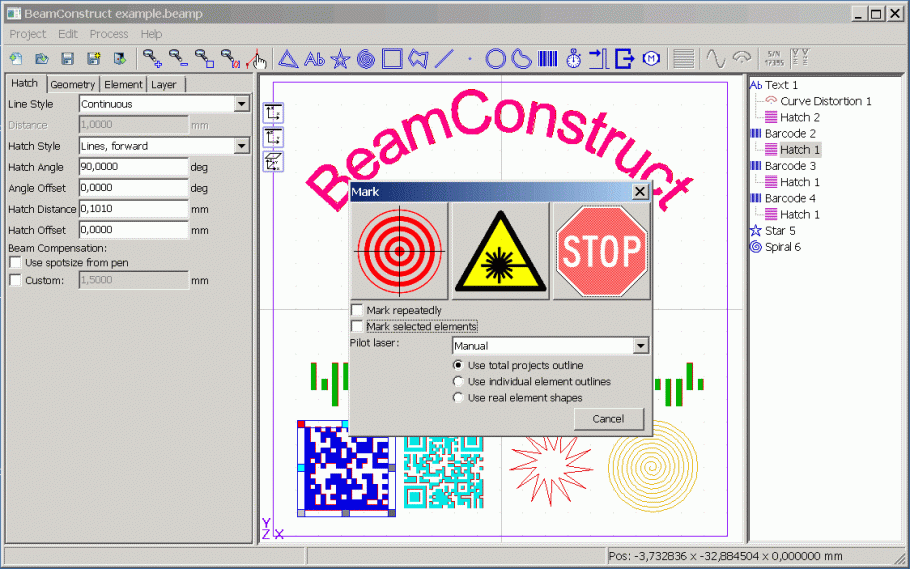Click the Save As icon with star
The height and width of the screenshot is (569, 910).
[x=93, y=59]
